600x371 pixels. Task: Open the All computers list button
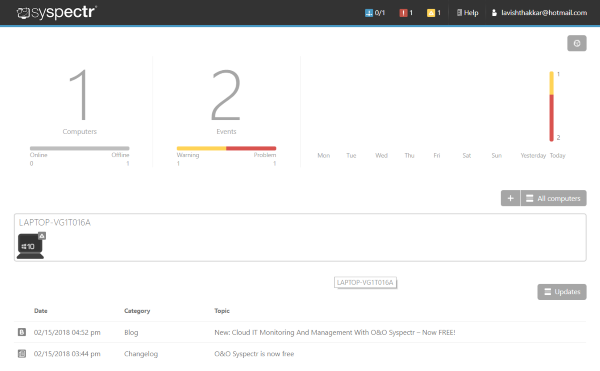(x=553, y=198)
